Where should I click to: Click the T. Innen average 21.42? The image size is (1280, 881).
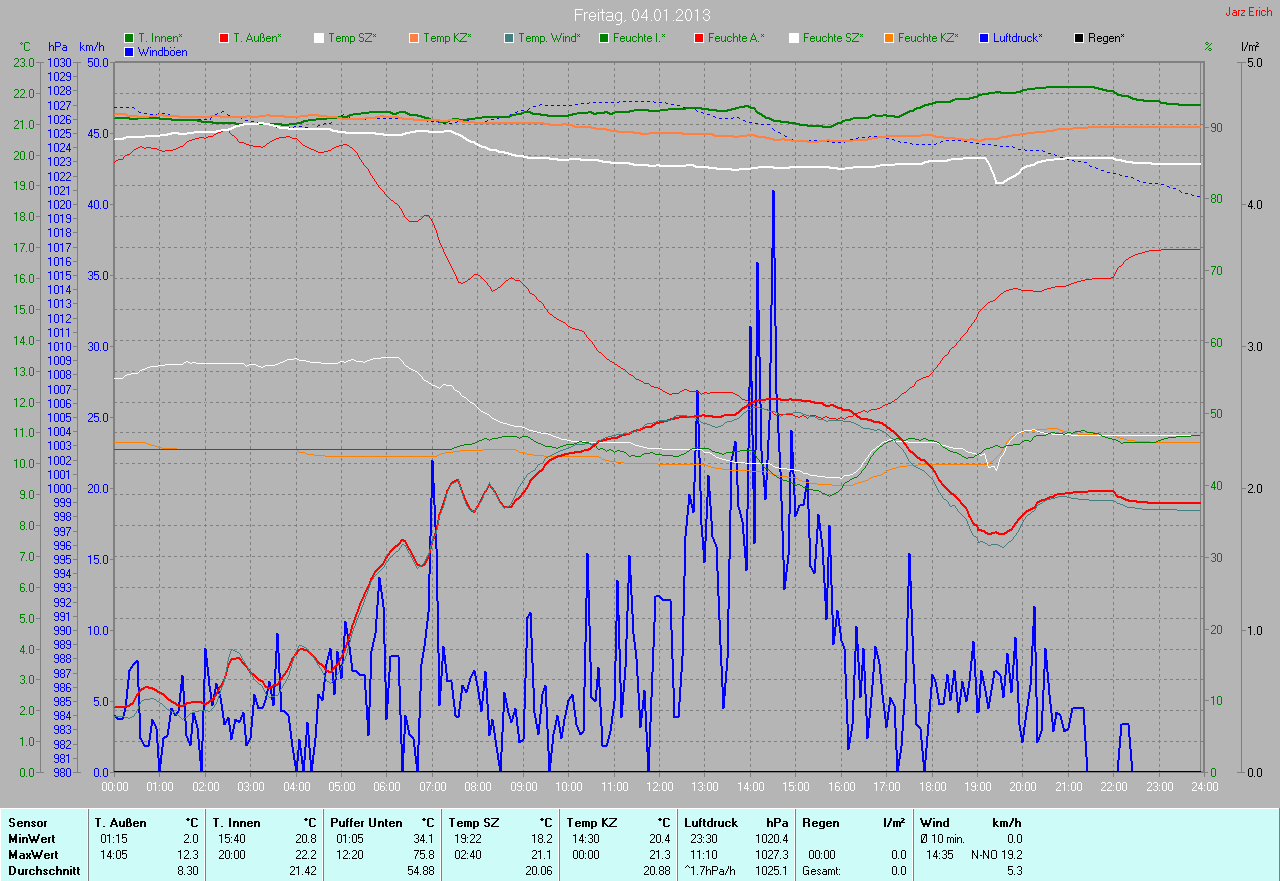pos(303,871)
